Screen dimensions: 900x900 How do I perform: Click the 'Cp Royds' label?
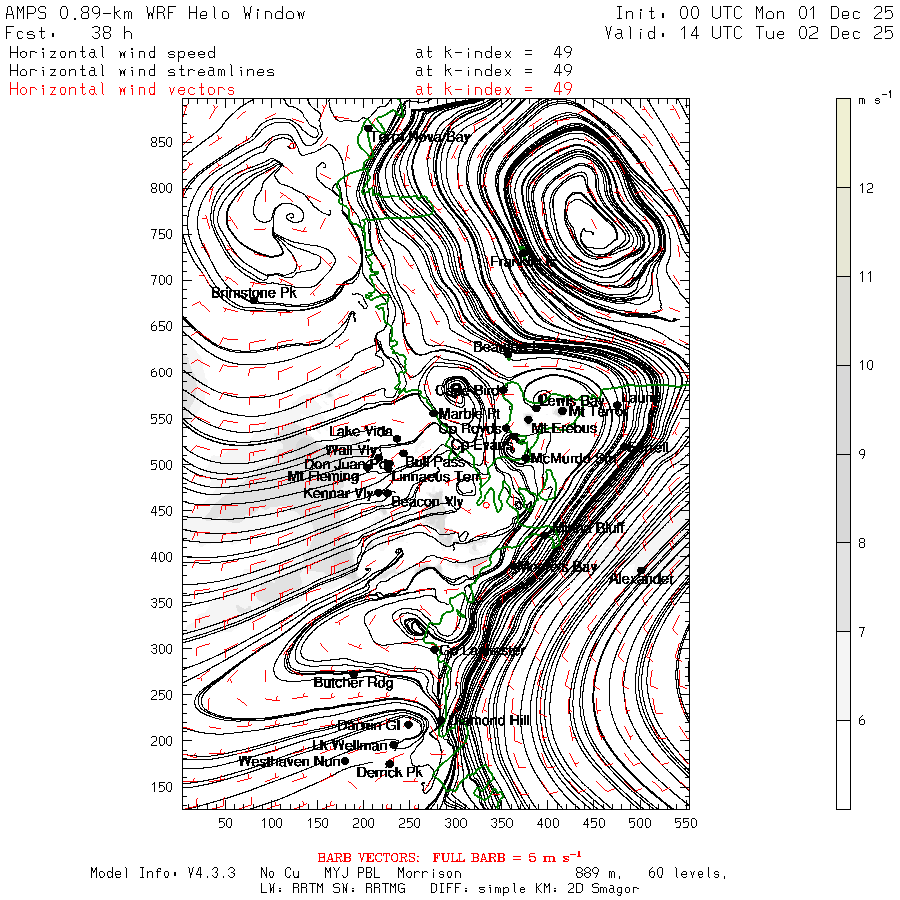coord(470,429)
